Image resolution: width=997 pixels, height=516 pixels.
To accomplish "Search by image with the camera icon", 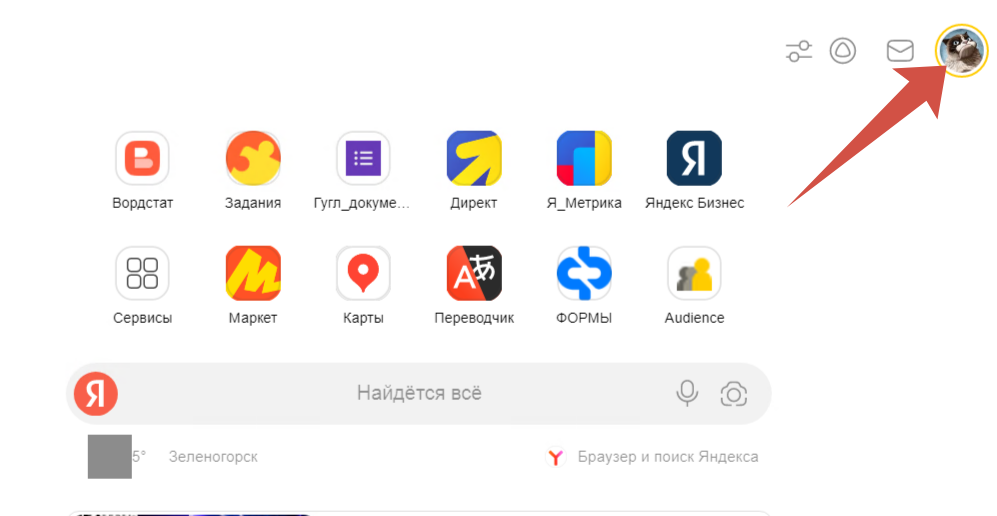I will (733, 395).
